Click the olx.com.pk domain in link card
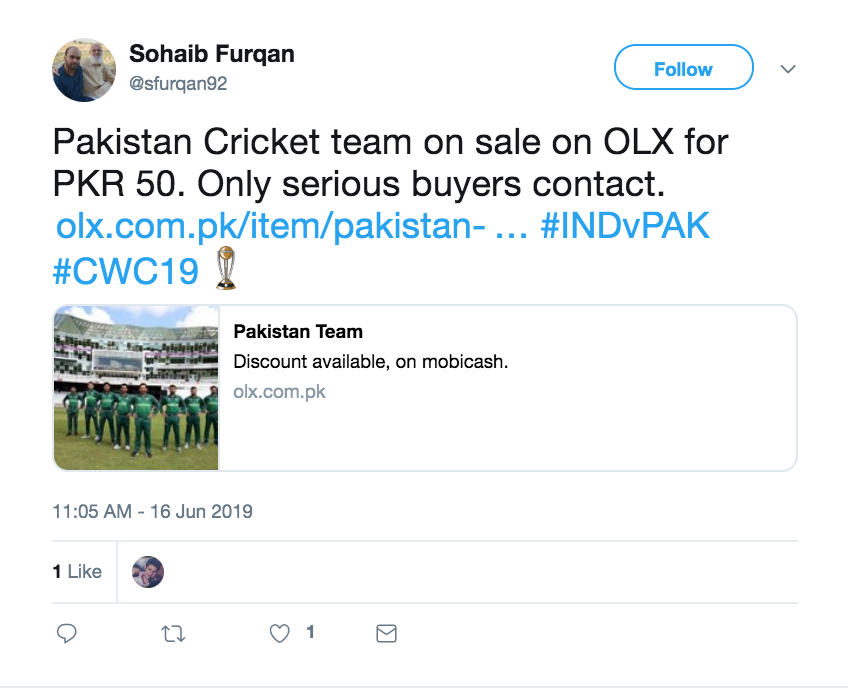Image resolution: width=848 pixels, height=688 pixels. [279, 392]
